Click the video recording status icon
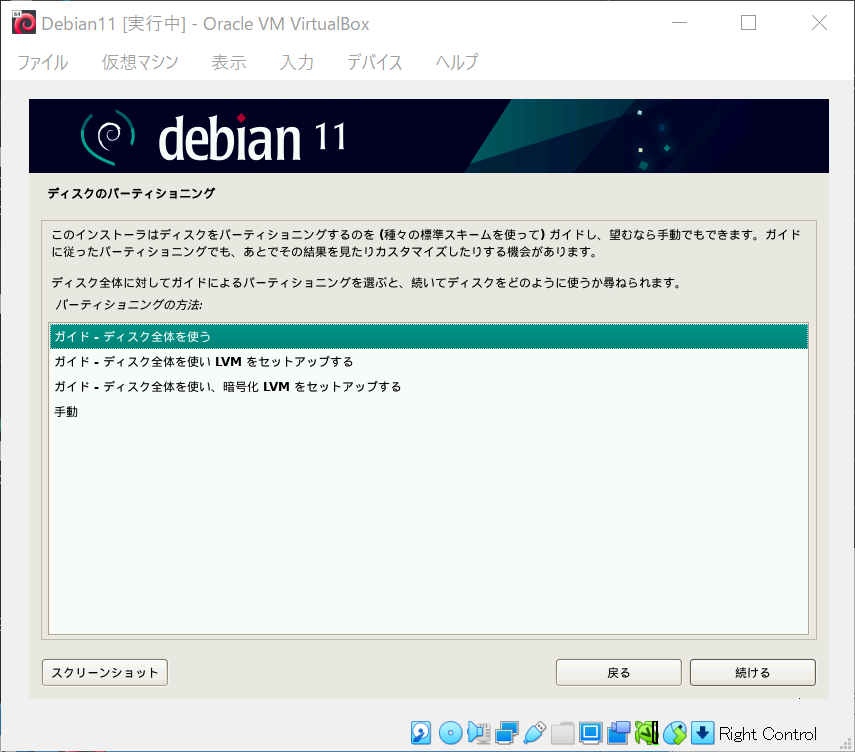The height and width of the screenshot is (752, 855). (x=618, y=733)
